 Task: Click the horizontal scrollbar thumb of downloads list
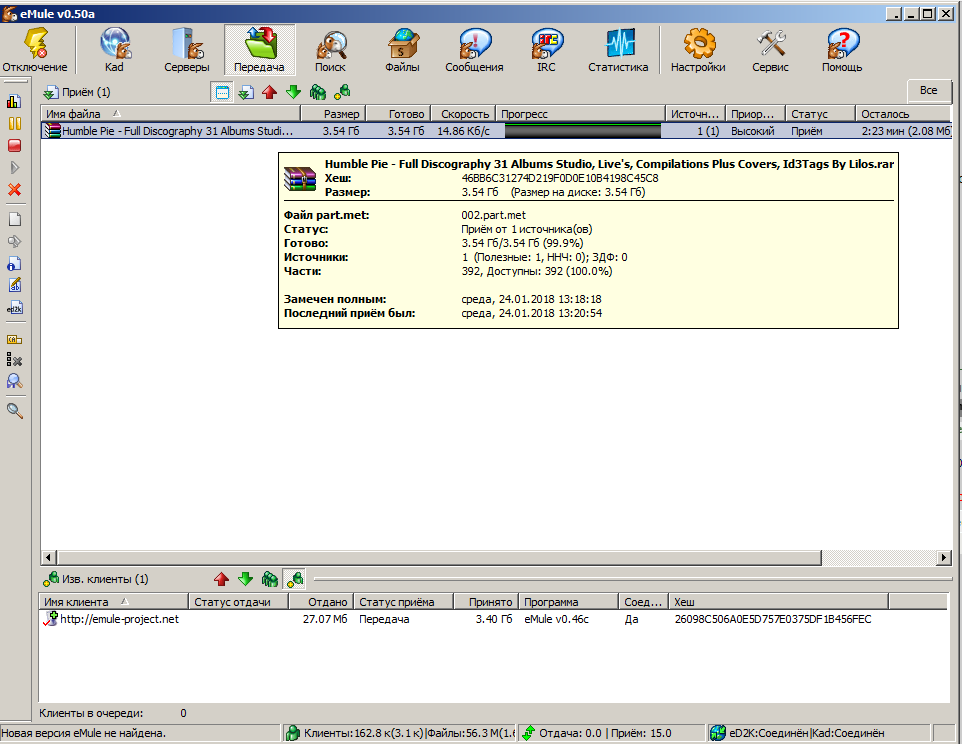pos(439,558)
